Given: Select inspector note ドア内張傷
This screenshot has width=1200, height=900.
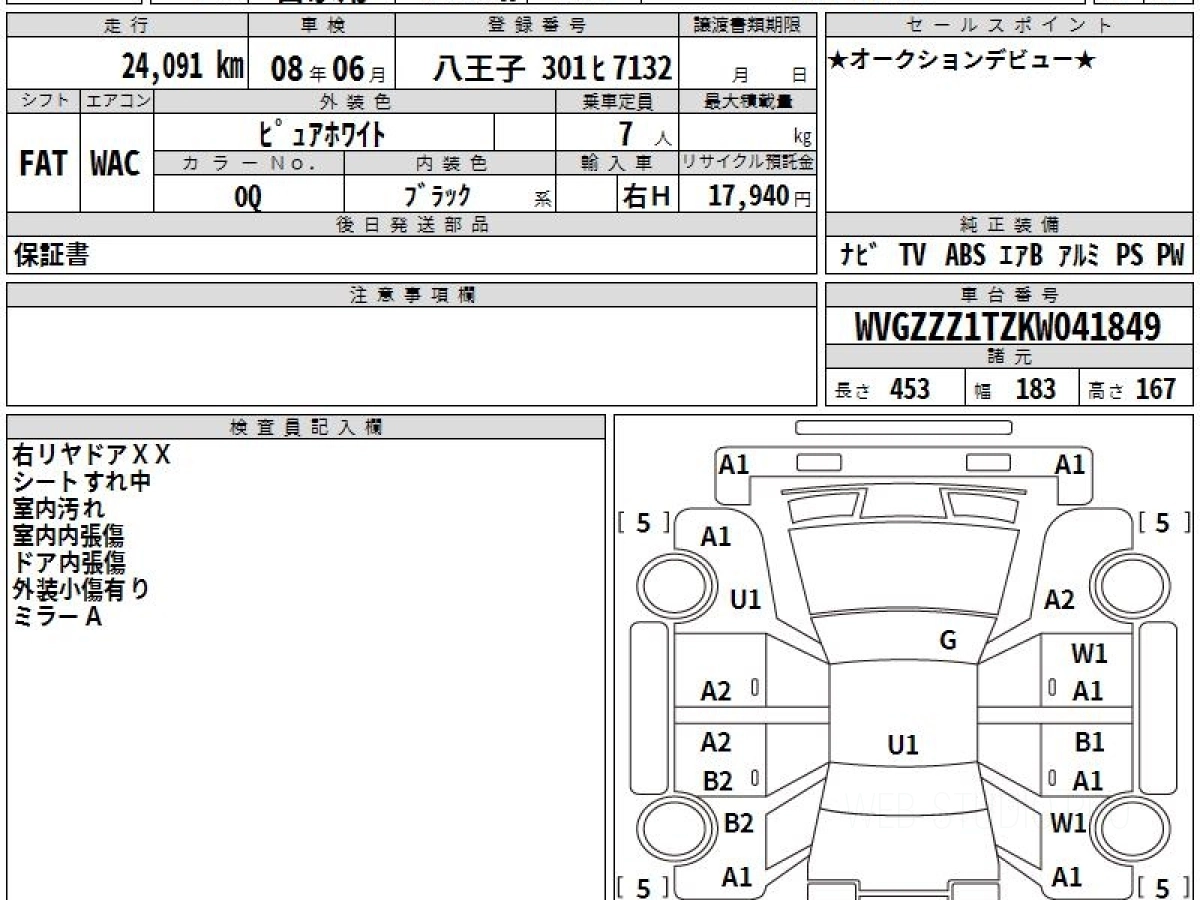Looking at the screenshot, I should pyautogui.click(x=68, y=563).
